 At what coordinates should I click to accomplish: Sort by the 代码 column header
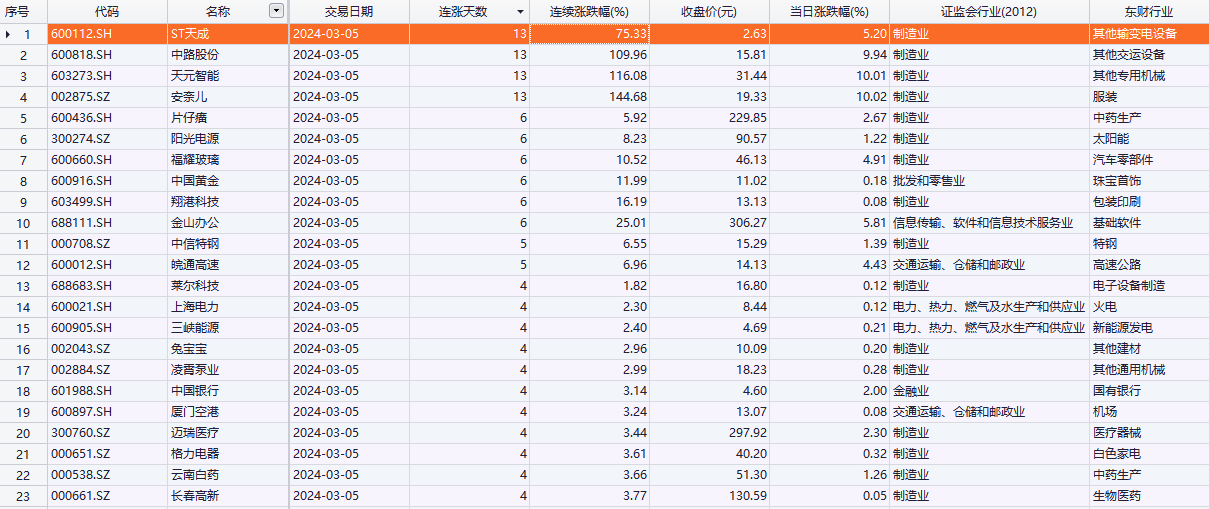click(x=107, y=11)
